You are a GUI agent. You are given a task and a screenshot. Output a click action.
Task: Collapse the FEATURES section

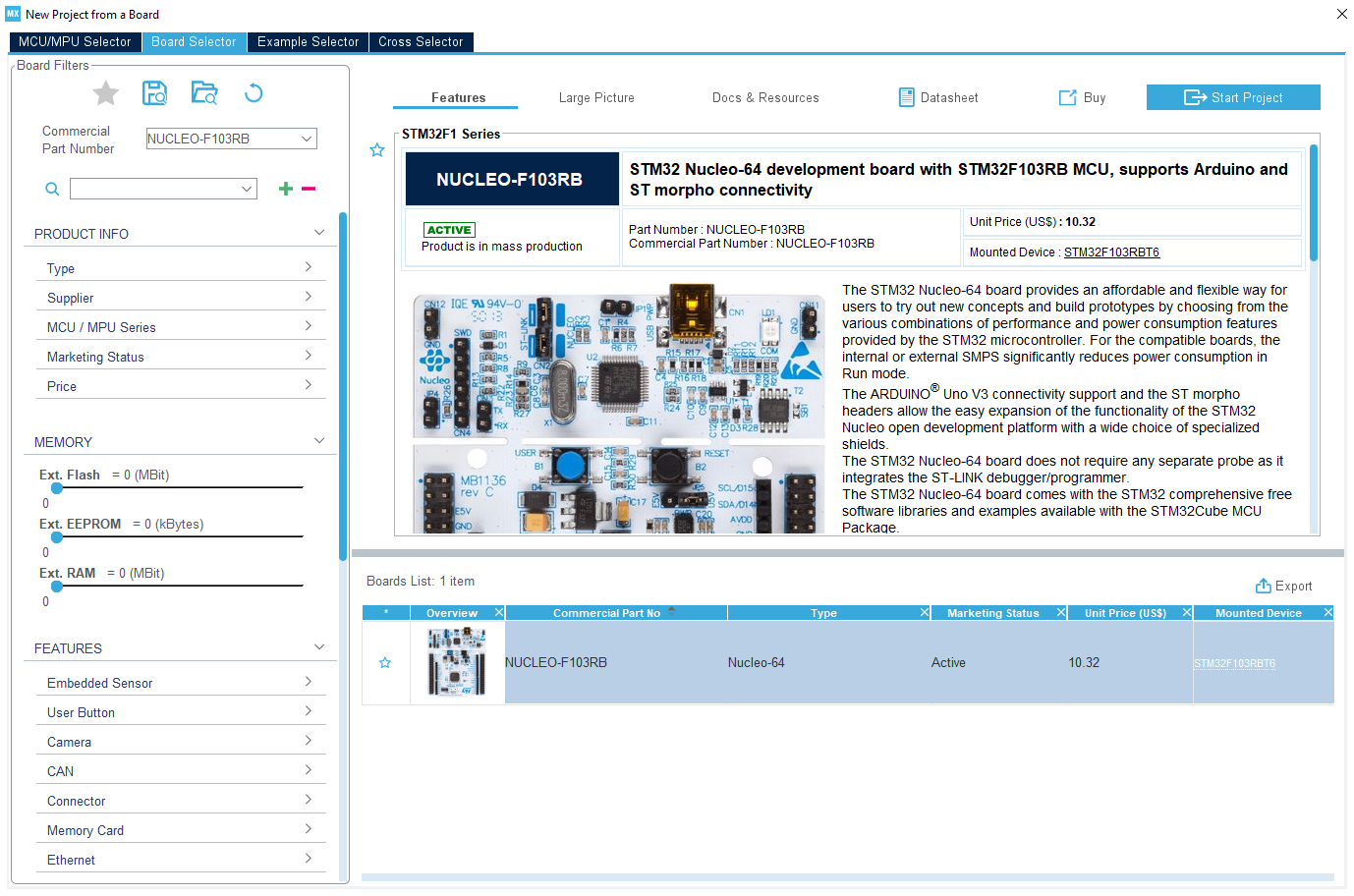(x=318, y=647)
